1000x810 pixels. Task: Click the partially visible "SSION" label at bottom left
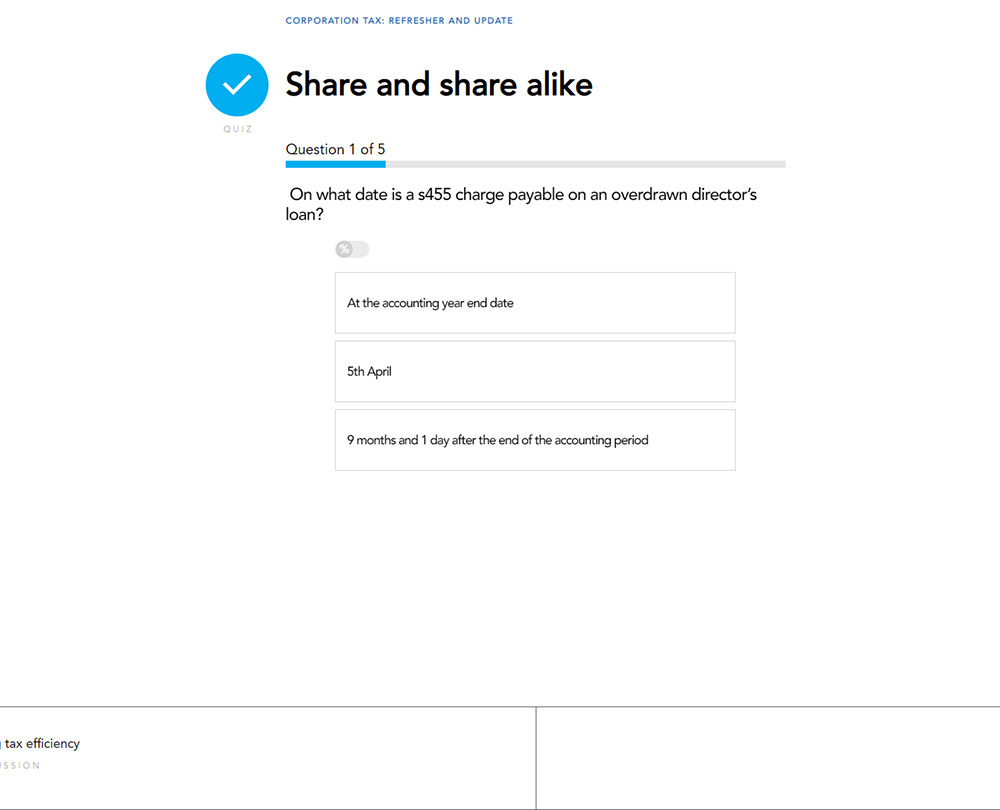[20, 766]
